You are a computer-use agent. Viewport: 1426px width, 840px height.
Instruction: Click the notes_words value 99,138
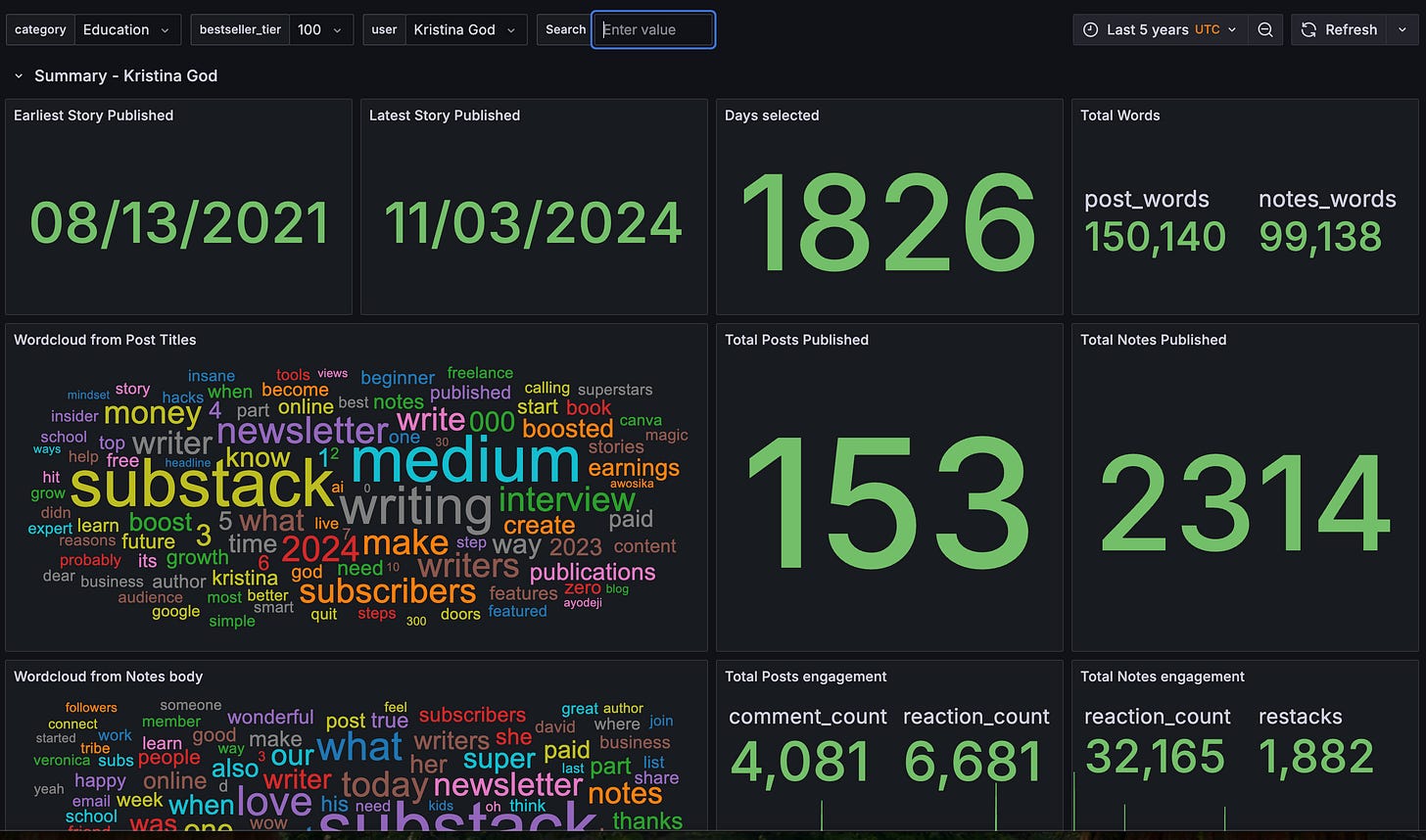click(x=1320, y=237)
